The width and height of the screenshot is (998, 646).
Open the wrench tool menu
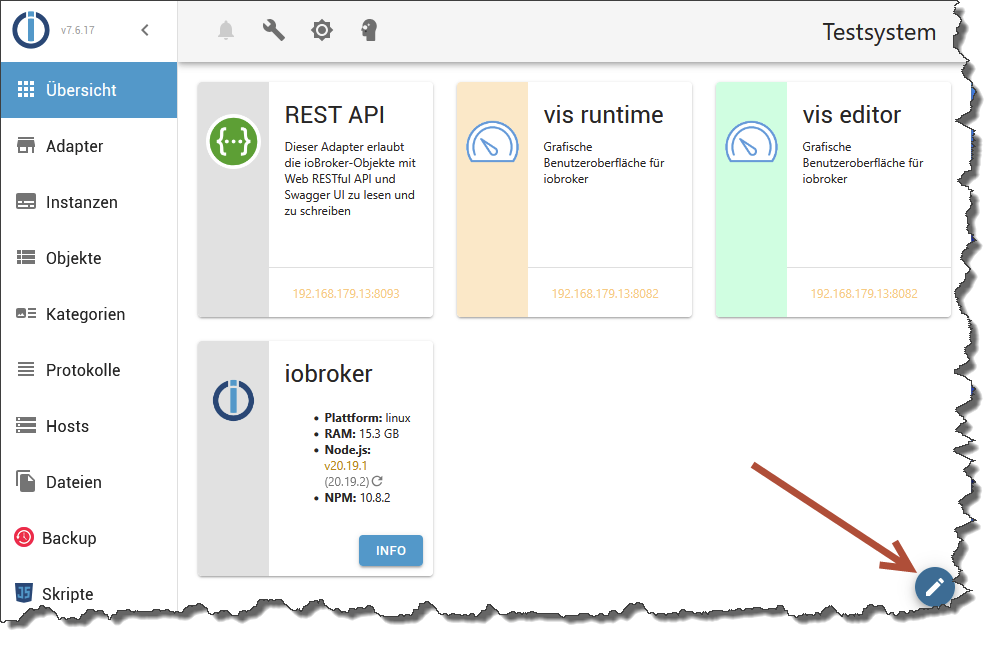274,30
